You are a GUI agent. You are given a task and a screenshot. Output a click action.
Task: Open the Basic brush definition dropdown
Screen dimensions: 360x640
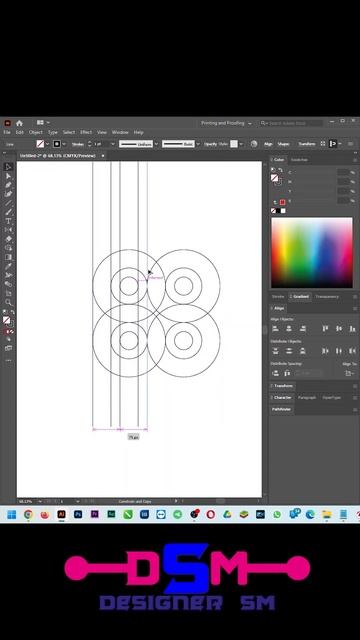click(198, 144)
